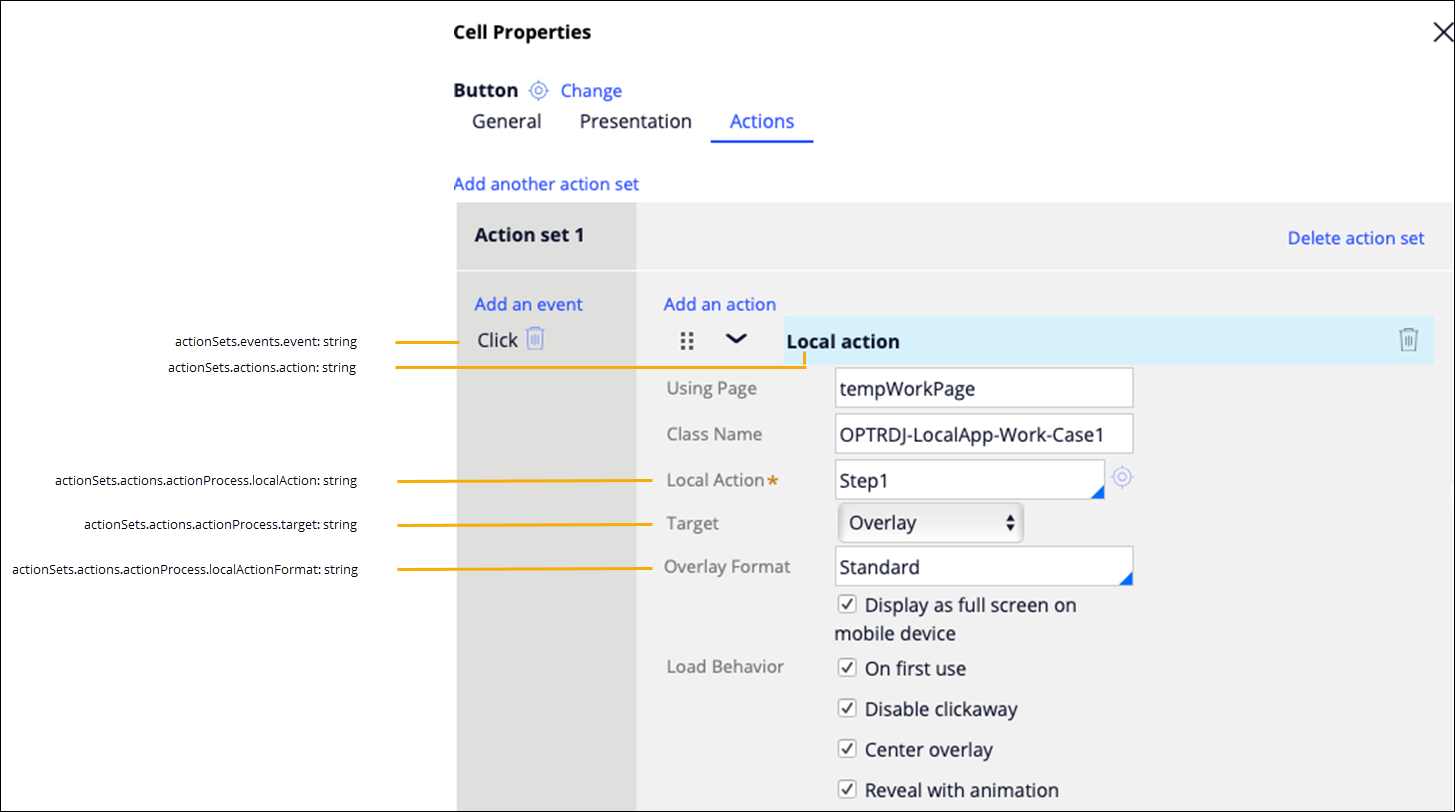Uncheck the On first use checkbox
The height and width of the screenshot is (812, 1455).
pyautogui.click(x=847, y=667)
